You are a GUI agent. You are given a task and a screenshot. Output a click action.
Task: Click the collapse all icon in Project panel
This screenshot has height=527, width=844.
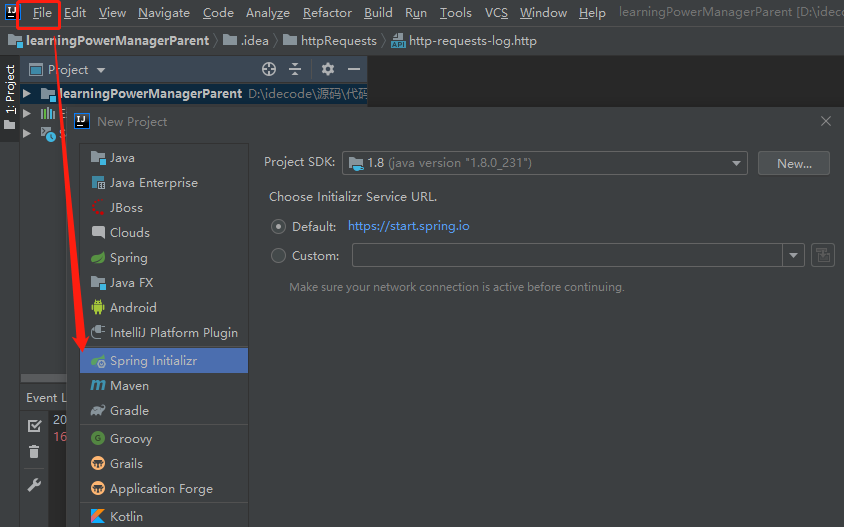tap(295, 69)
